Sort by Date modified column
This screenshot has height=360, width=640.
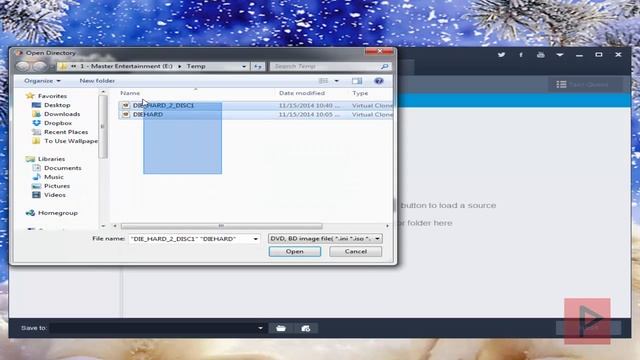pyautogui.click(x=302, y=93)
